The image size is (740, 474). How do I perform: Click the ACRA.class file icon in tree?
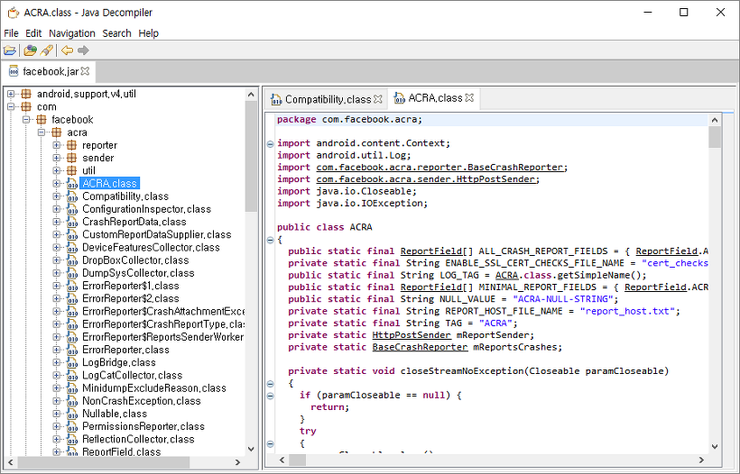pyautogui.click(x=72, y=183)
